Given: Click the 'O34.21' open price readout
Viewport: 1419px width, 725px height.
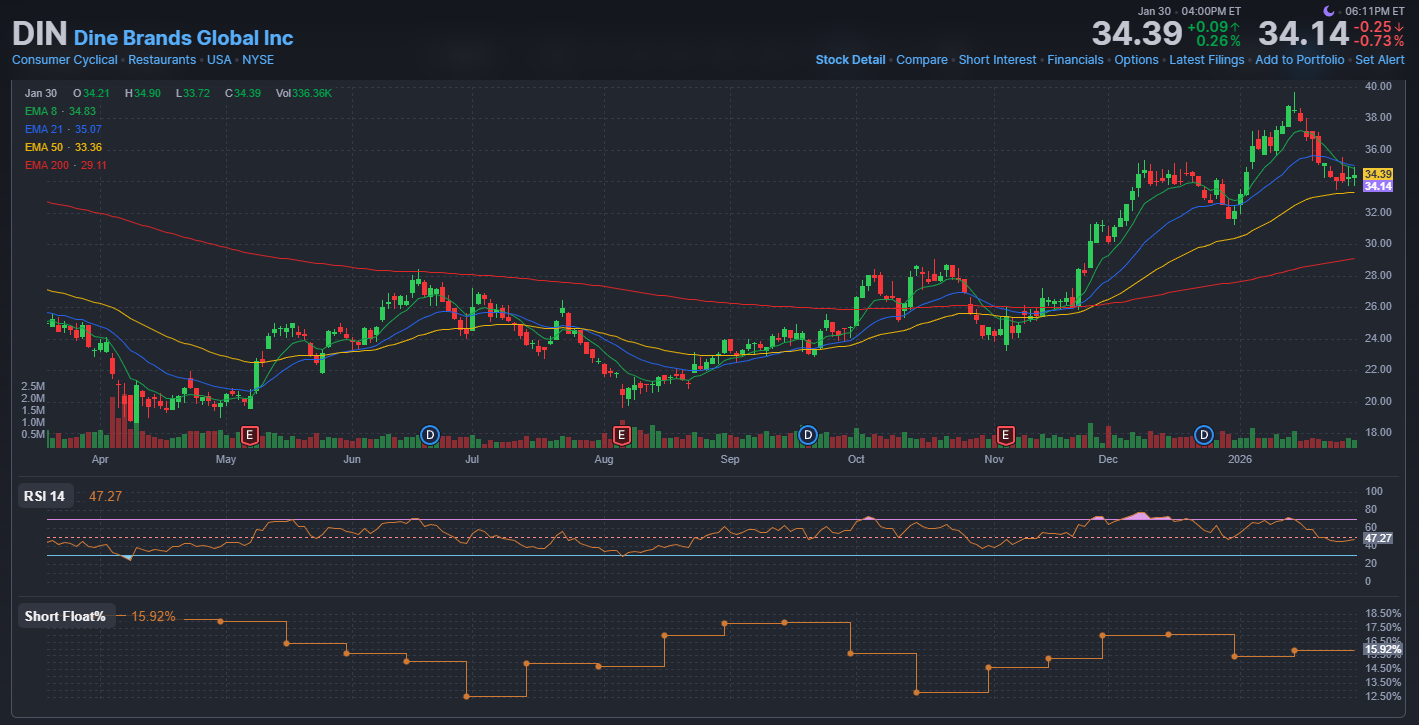Looking at the screenshot, I should pyautogui.click(x=91, y=93).
